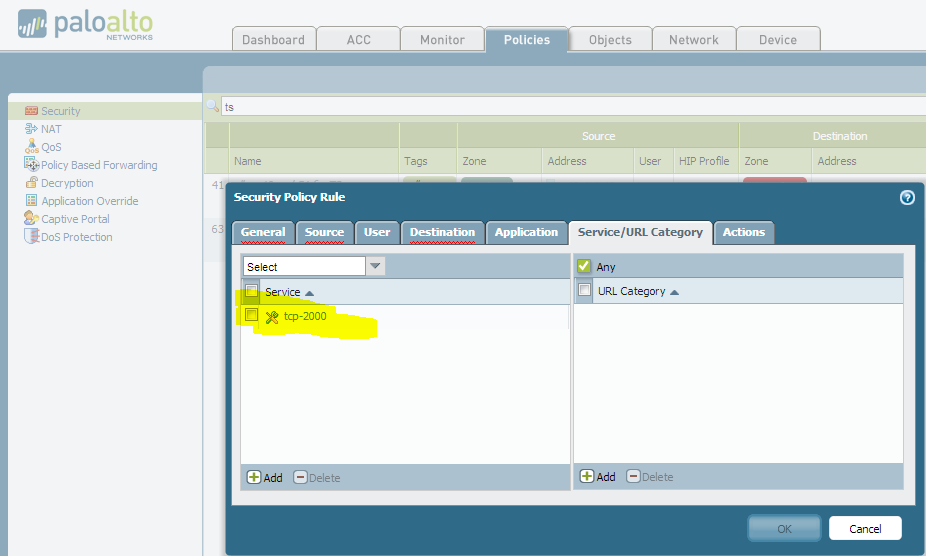Sort using URL Category column arrow

[x=674, y=292]
